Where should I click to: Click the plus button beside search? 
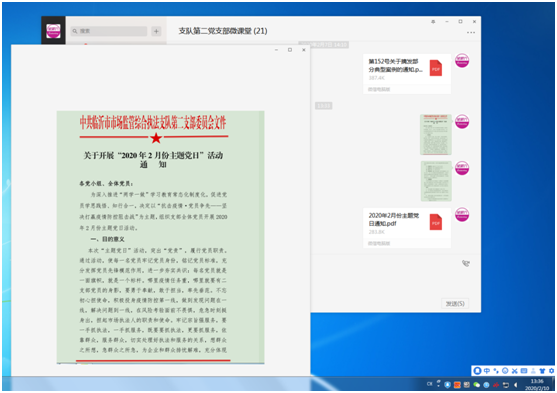[x=156, y=31]
